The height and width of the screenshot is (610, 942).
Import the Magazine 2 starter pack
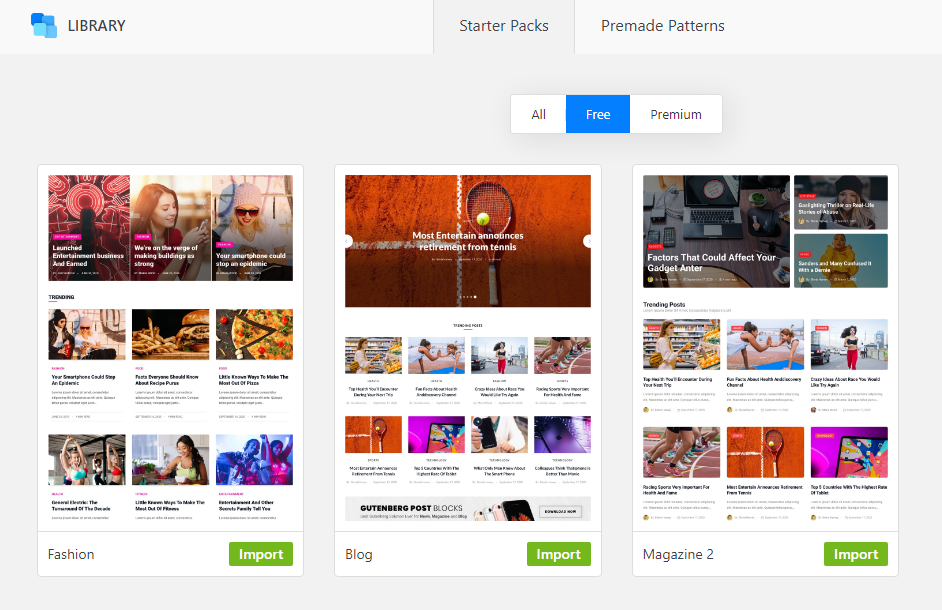tap(856, 554)
